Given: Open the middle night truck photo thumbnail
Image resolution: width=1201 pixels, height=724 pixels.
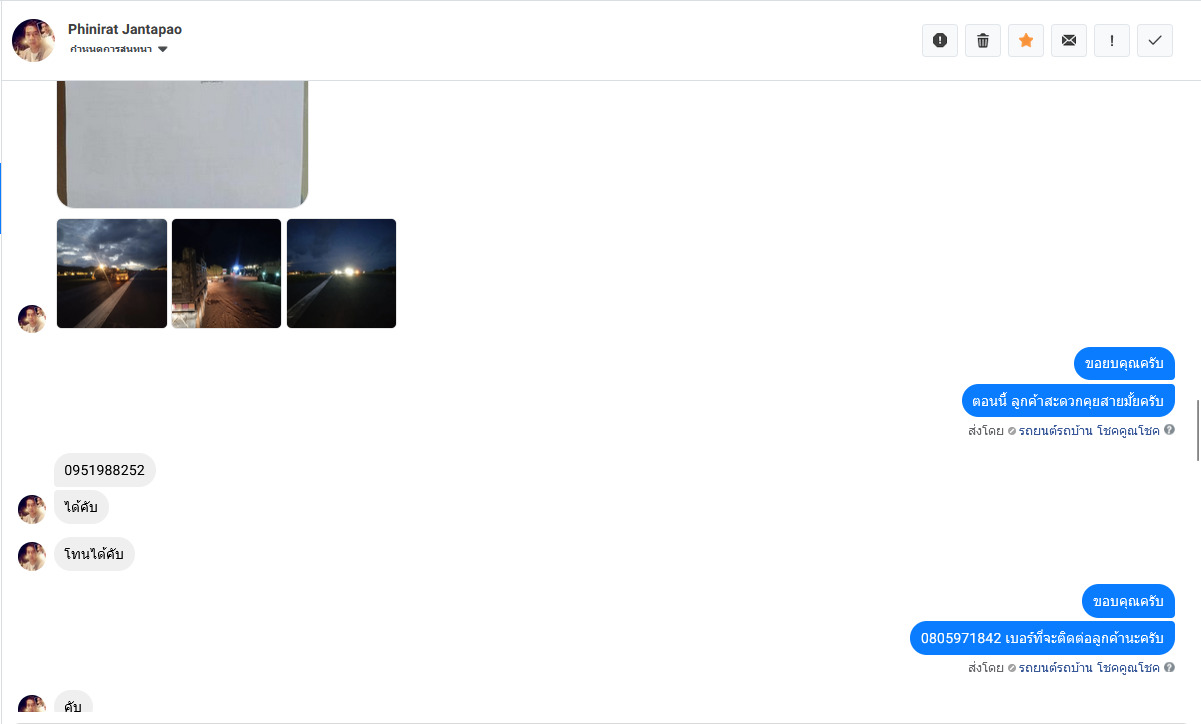Looking at the screenshot, I should (226, 273).
